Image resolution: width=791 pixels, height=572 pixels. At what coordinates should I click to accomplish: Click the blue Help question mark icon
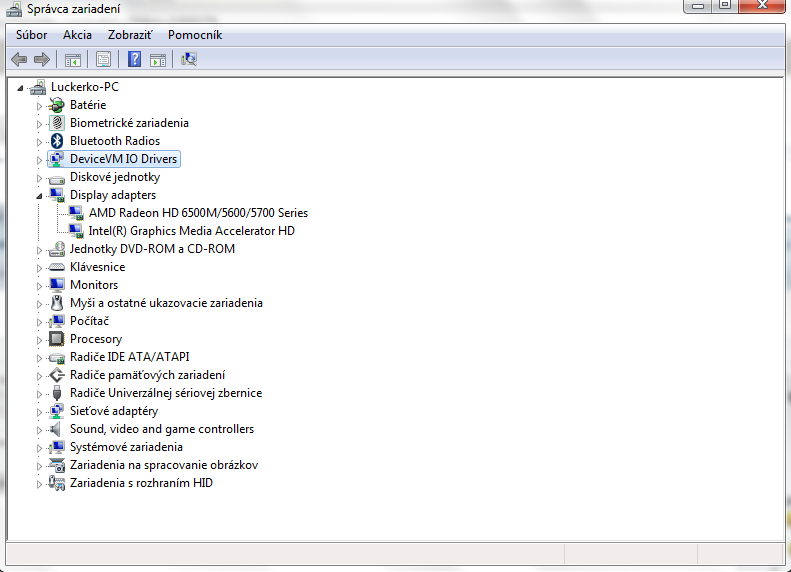[x=134, y=60]
